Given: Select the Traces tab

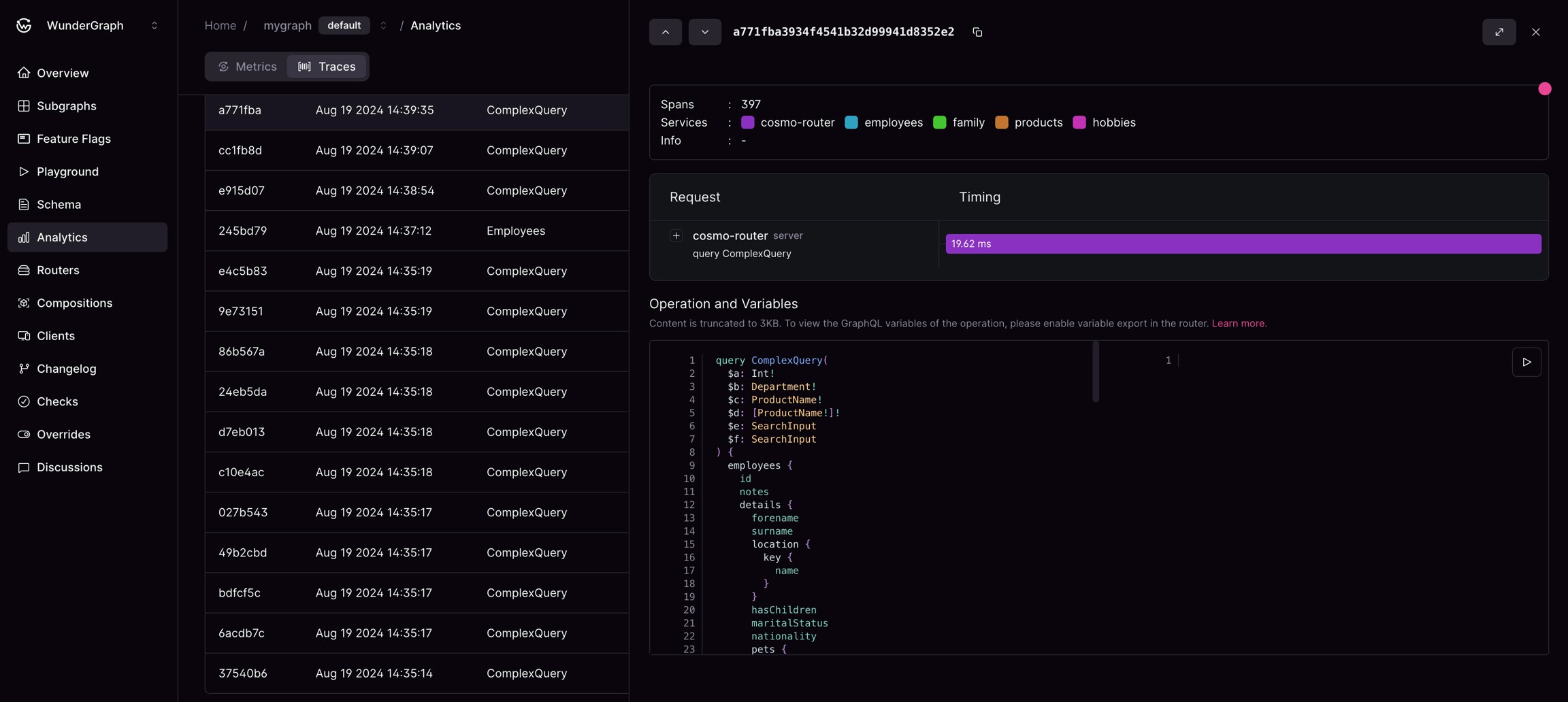Looking at the screenshot, I should coord(327,67).
